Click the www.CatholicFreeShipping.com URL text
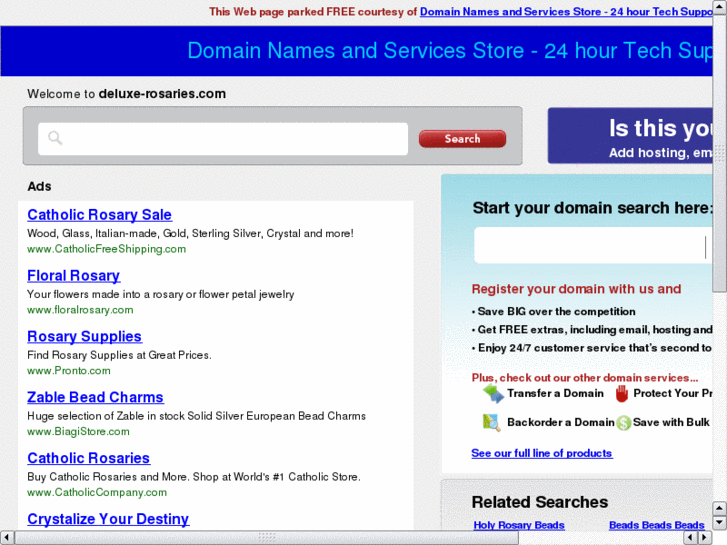The height and width of the screenshot is (545, 727). tap(107, 249)
